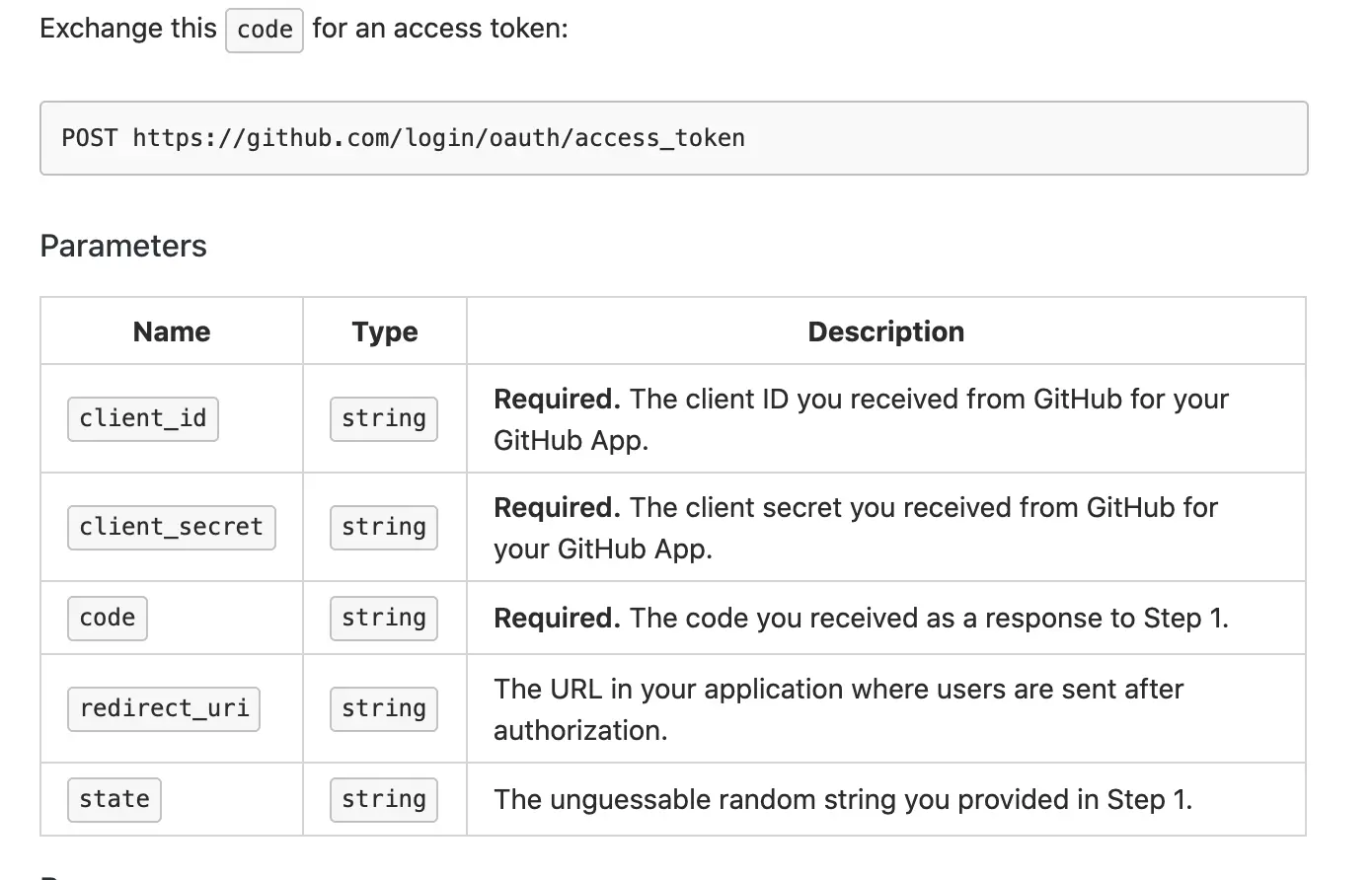Click the unguessable random string description
Image resolution: width=1372 pixels, height=880 pixels.
coord(843,799)
